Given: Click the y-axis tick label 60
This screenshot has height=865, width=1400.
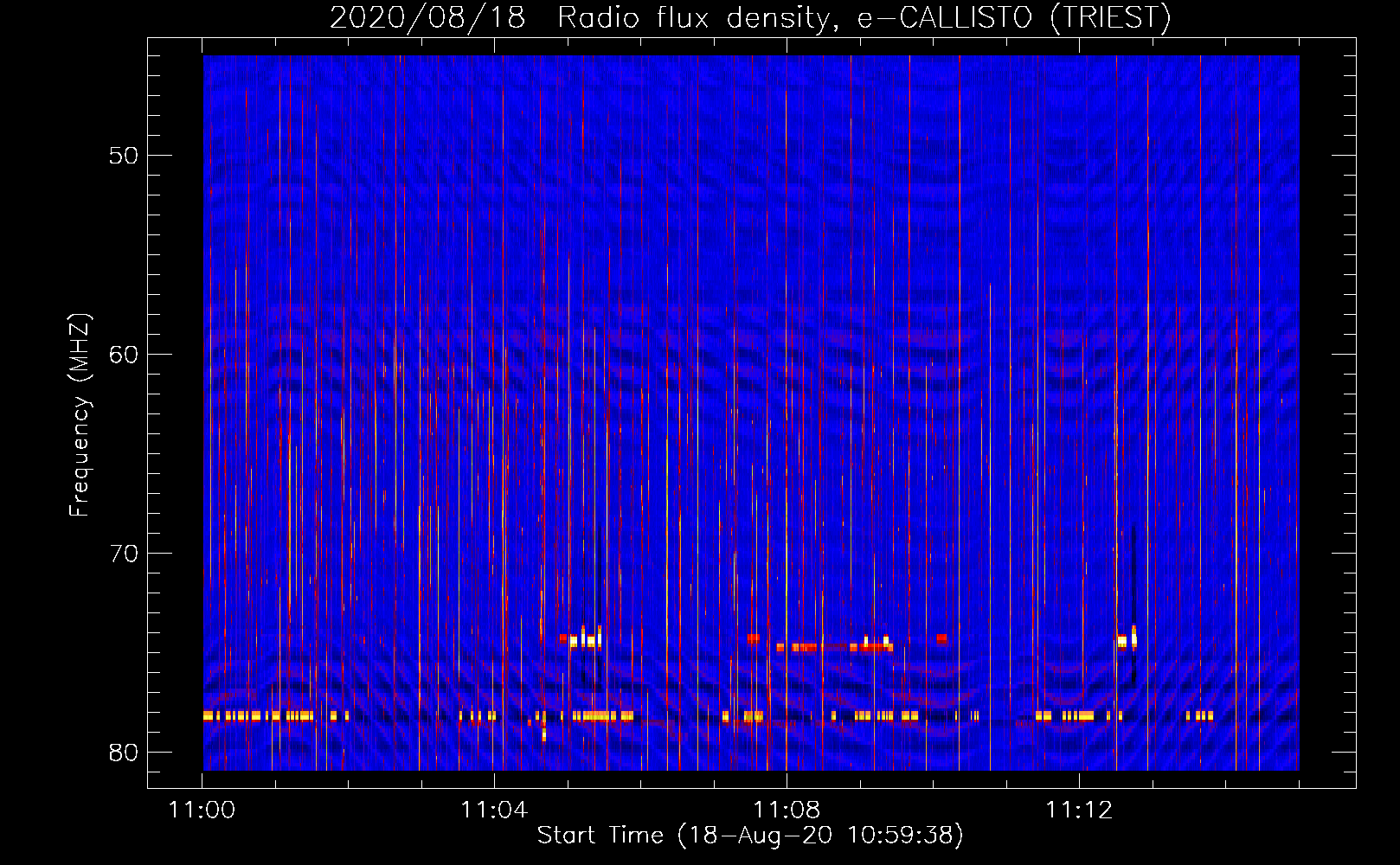Looking at the screenshot, I should (125, 355).
